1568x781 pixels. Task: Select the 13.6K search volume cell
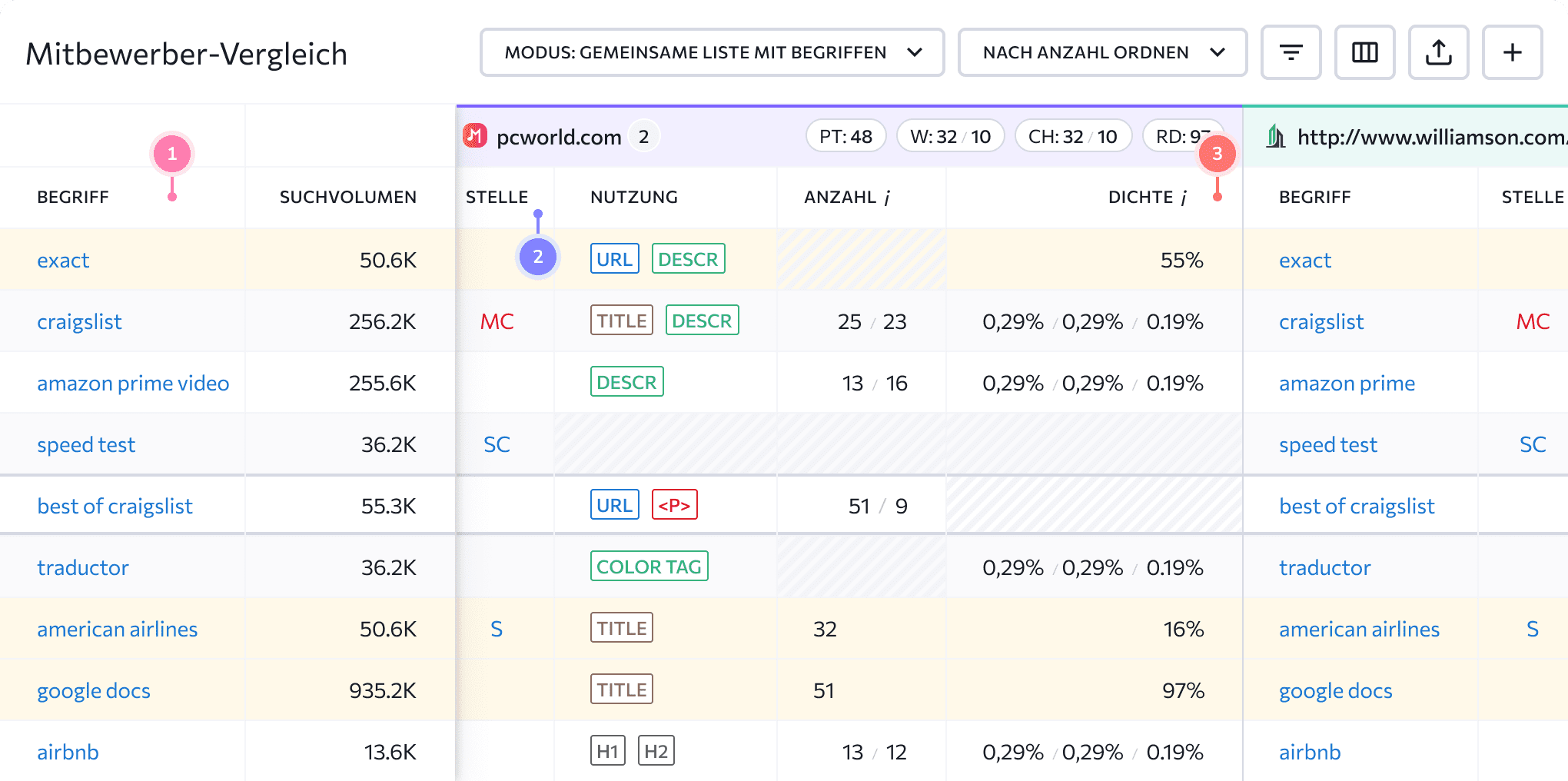(x=390, y=753)
